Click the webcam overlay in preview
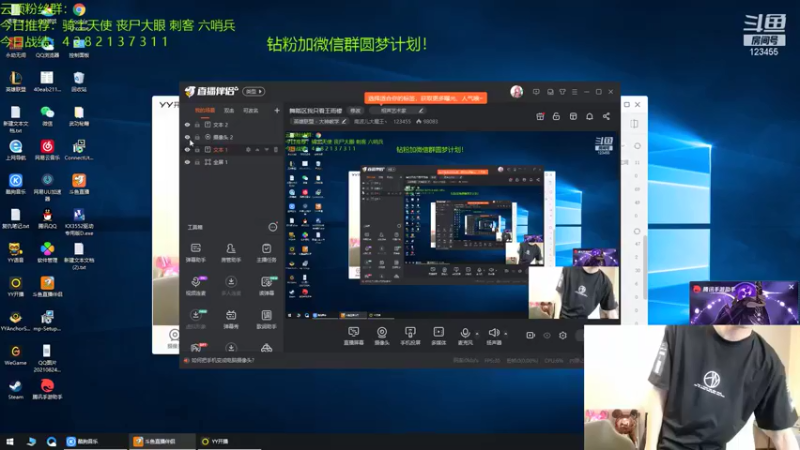Viewport: 800px width, 450px height. (x=573, y=293)
